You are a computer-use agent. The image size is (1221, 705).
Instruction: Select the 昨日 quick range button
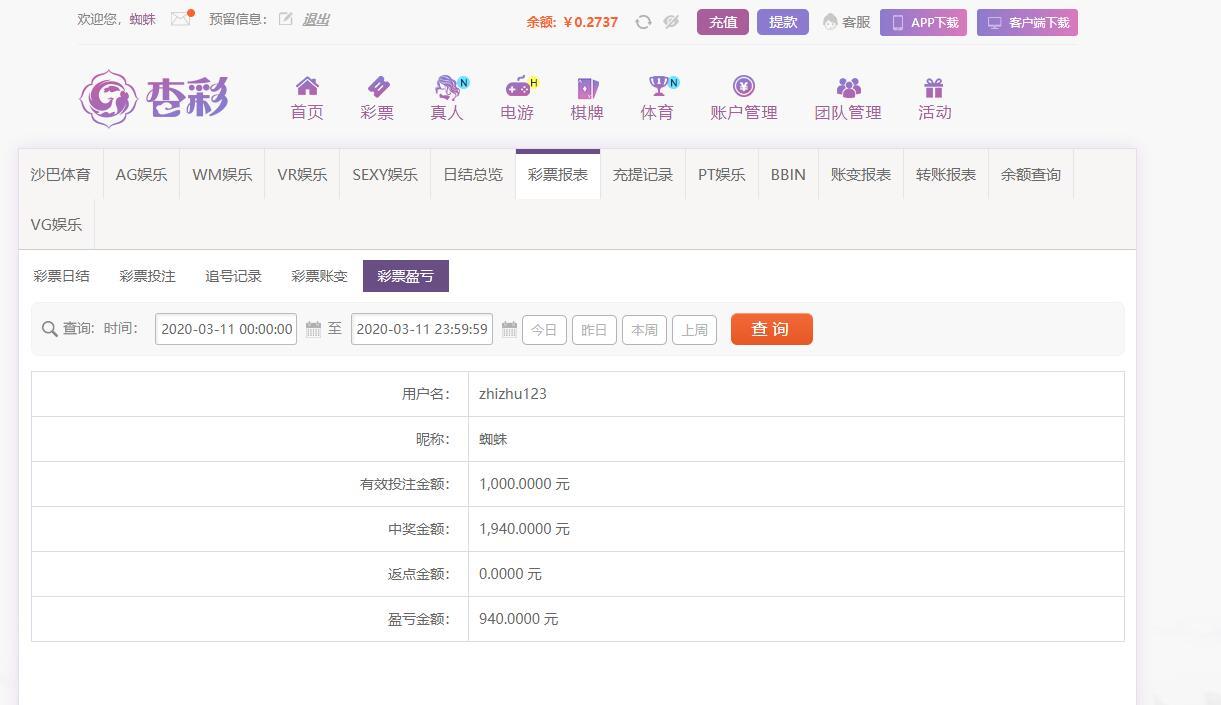(594, 330)
